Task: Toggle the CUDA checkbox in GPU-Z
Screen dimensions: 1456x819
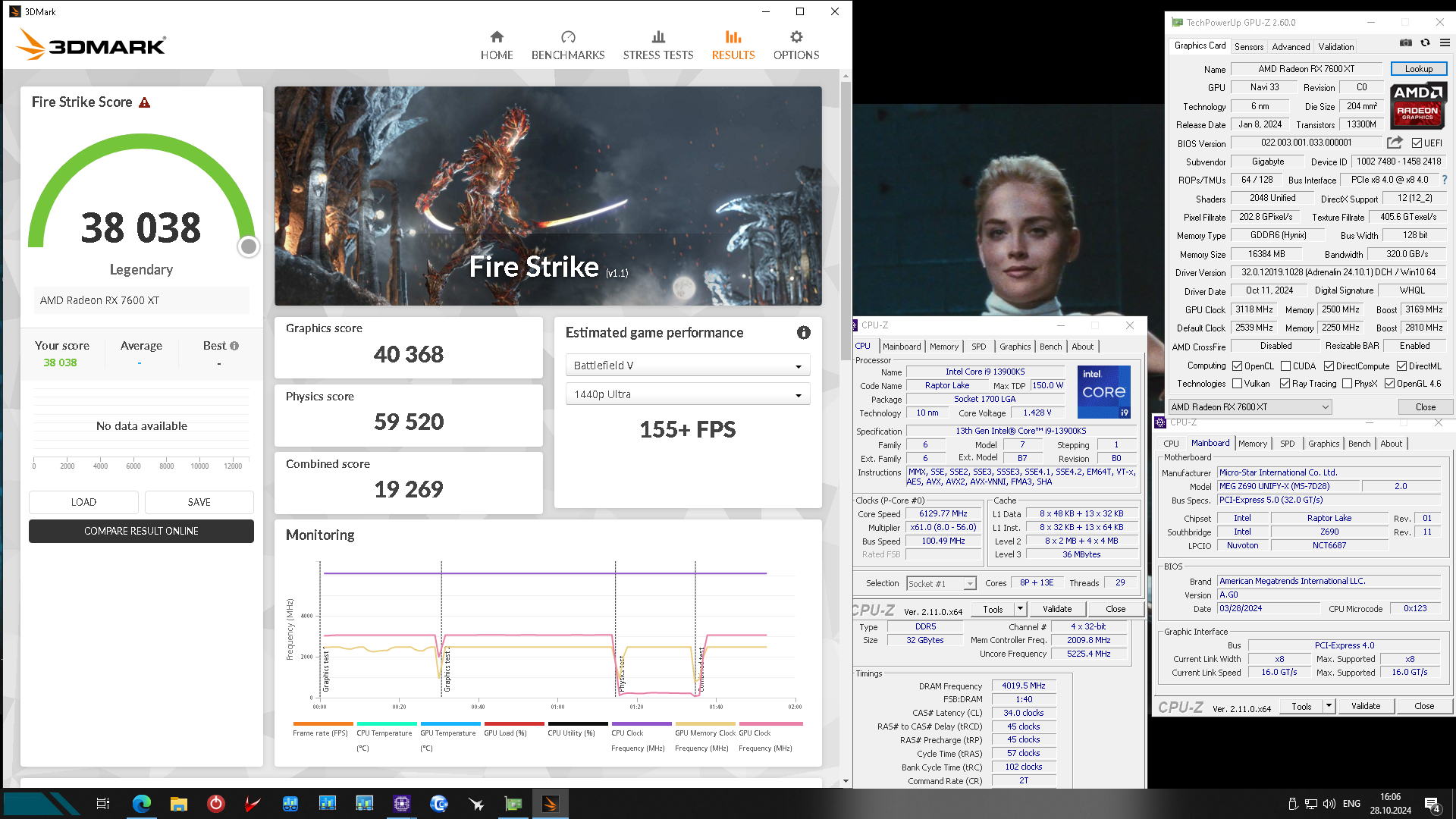Action: pos(1285,366)
